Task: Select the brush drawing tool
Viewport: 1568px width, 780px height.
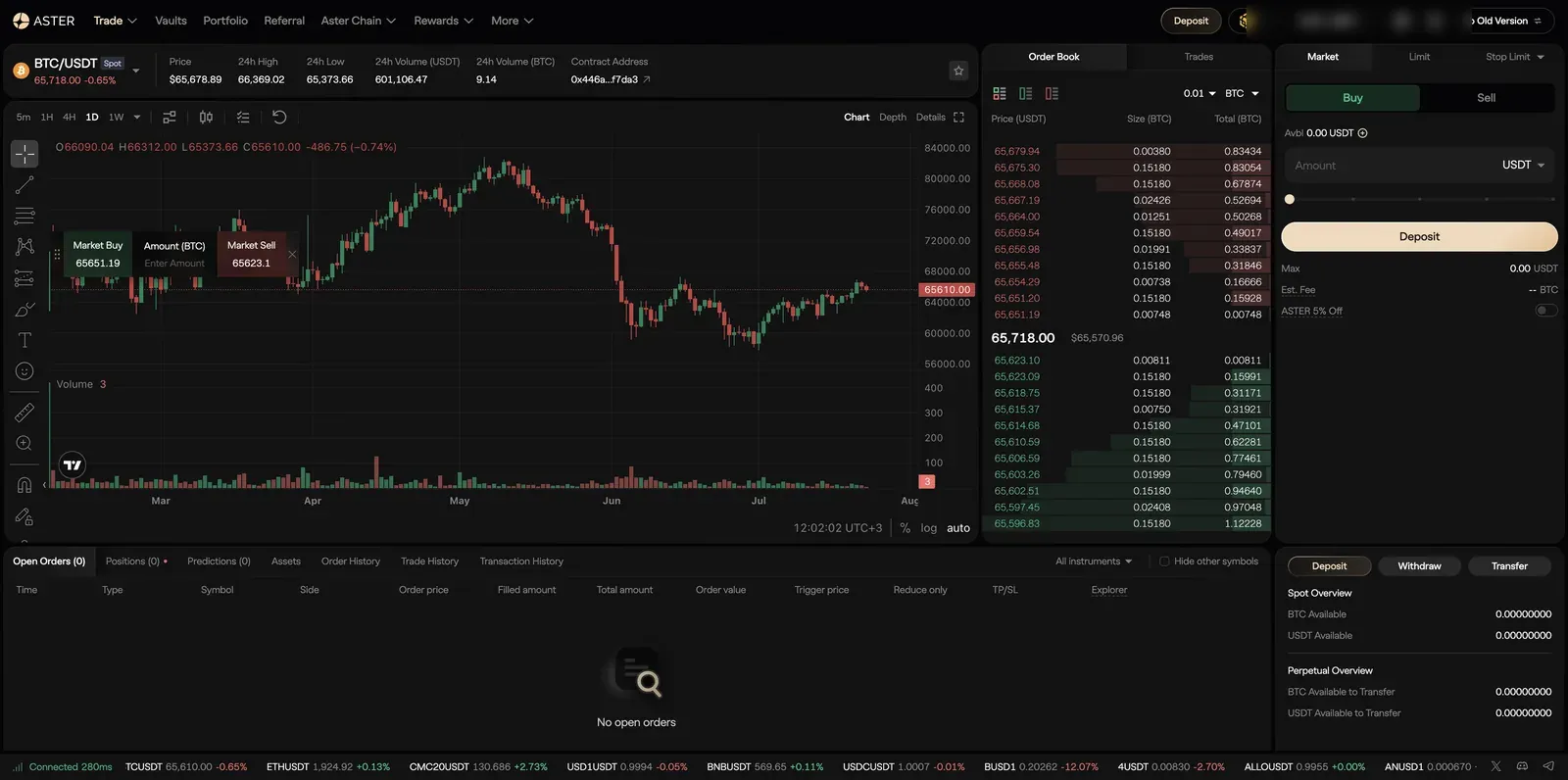Action: (x=24, y=310)
